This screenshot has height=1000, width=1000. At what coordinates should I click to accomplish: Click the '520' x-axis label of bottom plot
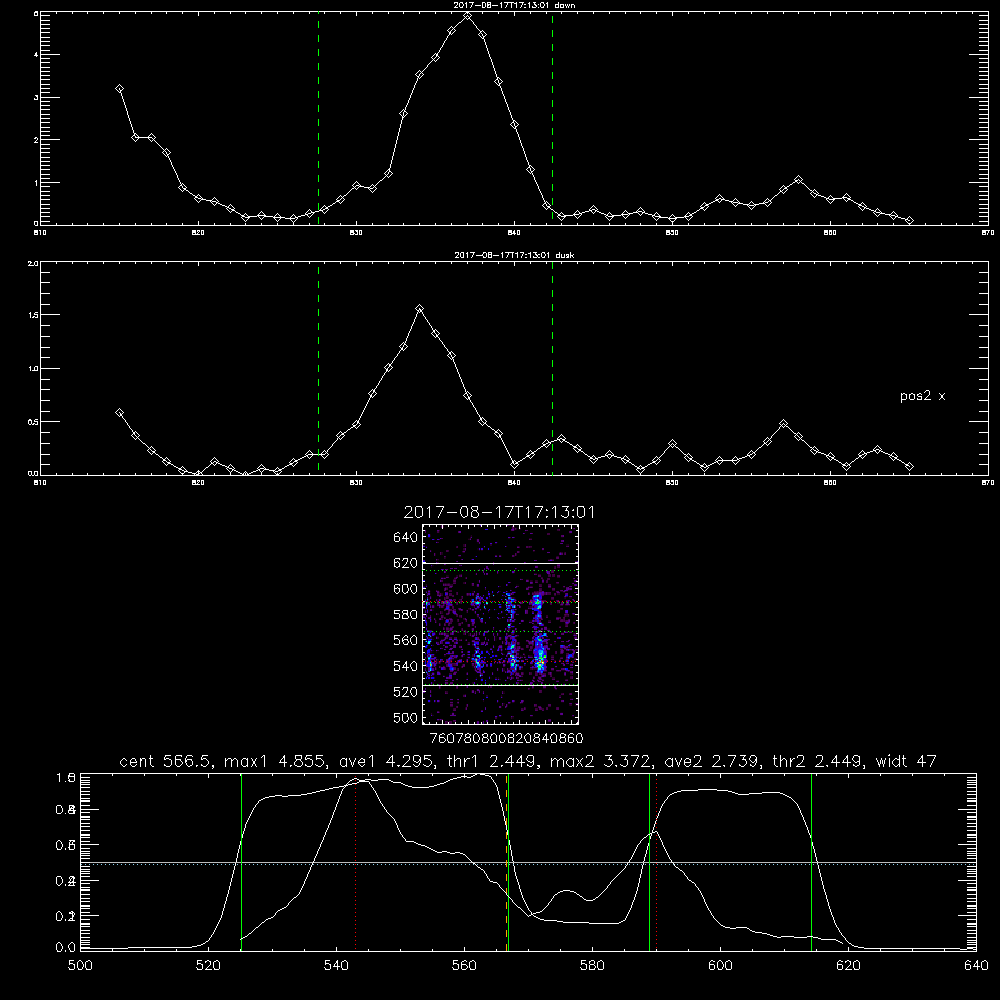[x=208, y=966]
